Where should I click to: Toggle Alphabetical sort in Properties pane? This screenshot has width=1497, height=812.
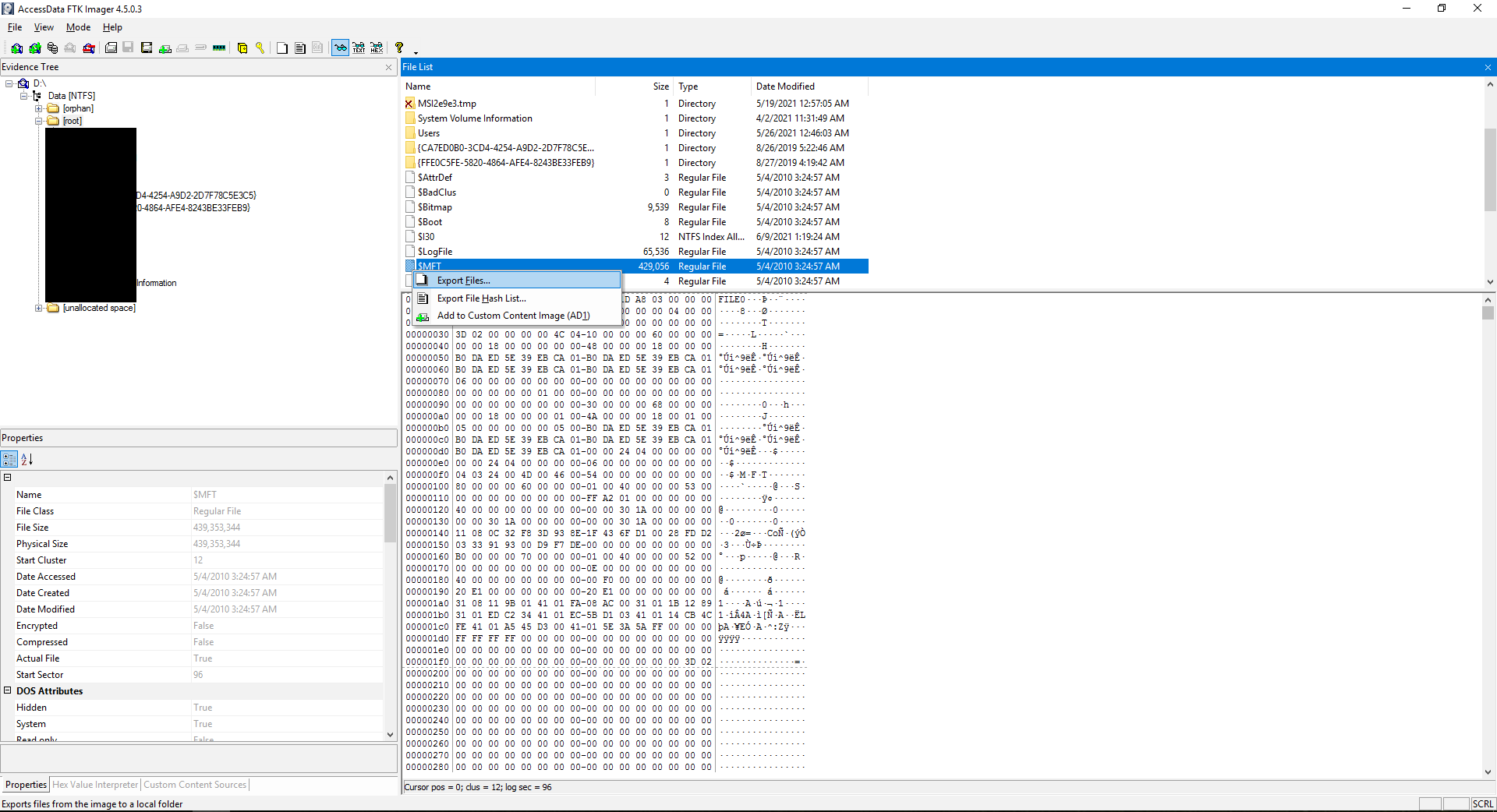[x=27, y=459]
